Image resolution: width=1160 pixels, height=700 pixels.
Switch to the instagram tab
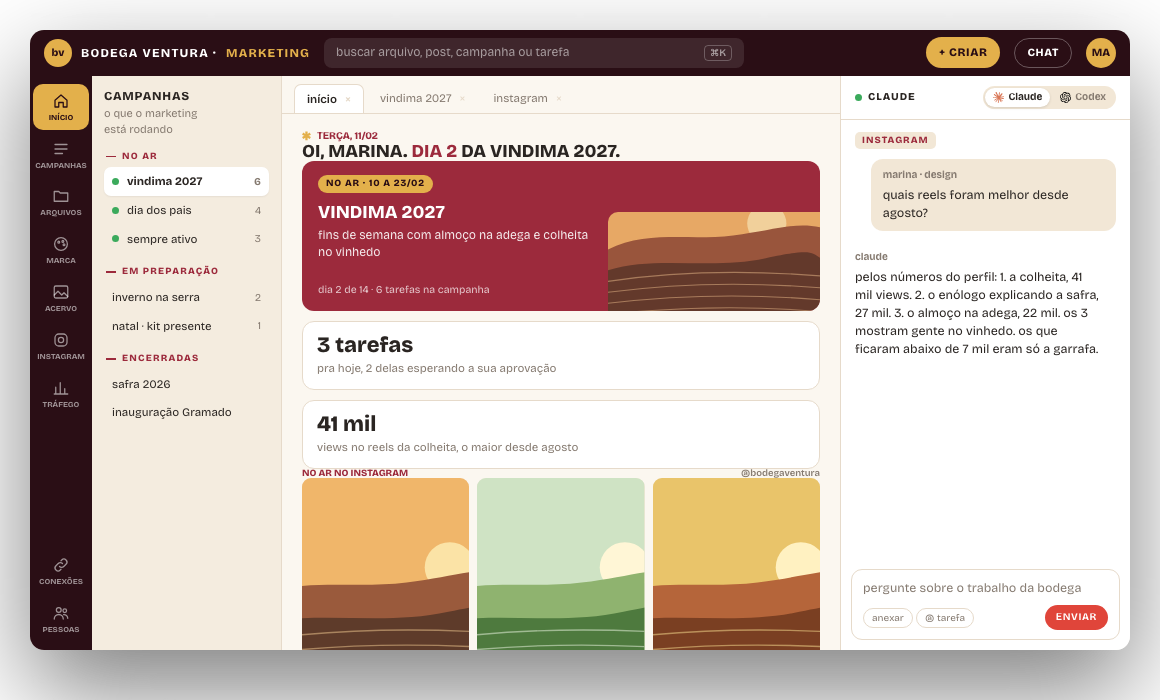tap(521, 98)
